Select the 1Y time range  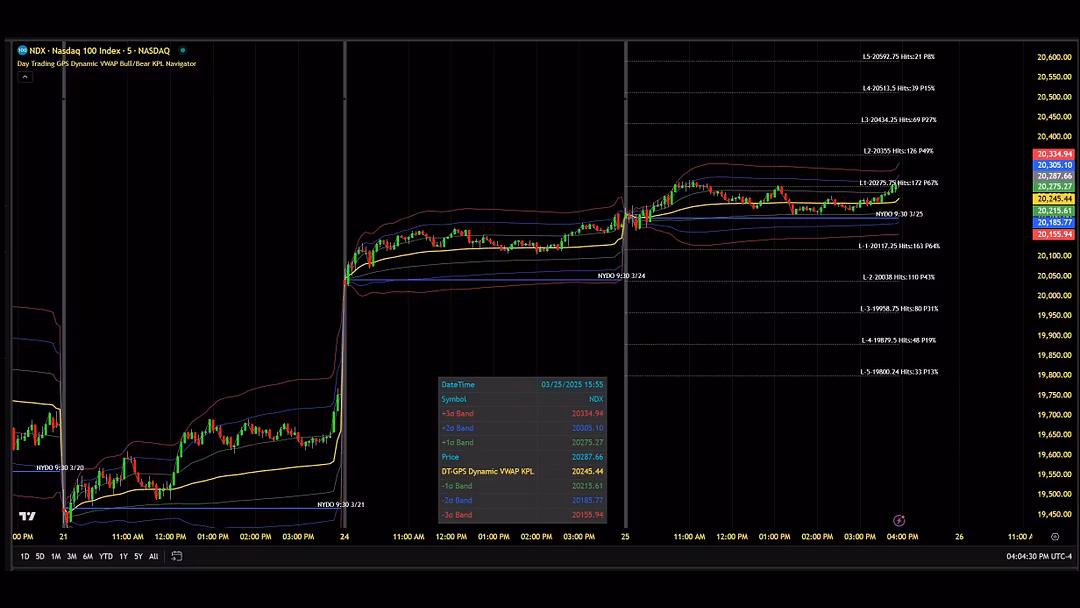pos(123,556)
